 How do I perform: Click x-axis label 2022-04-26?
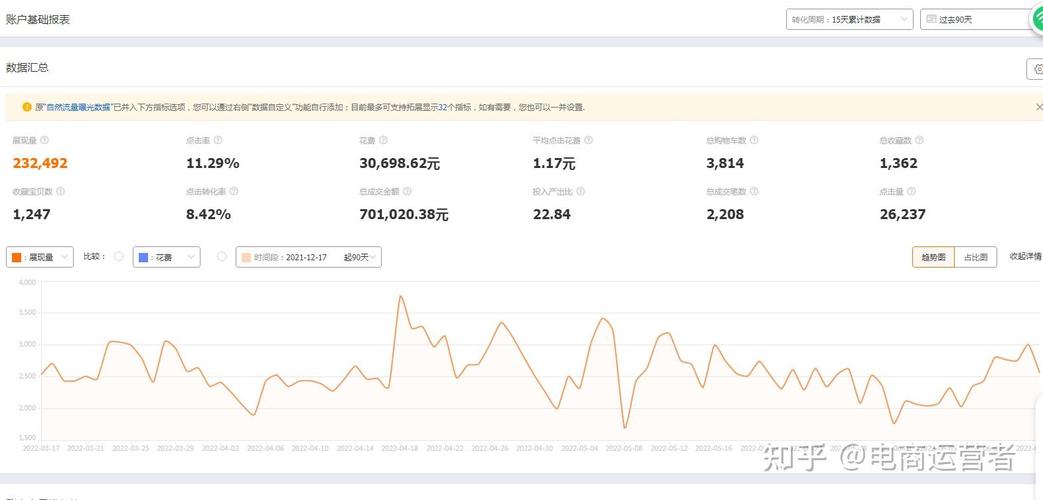click(x=490, y=448)
